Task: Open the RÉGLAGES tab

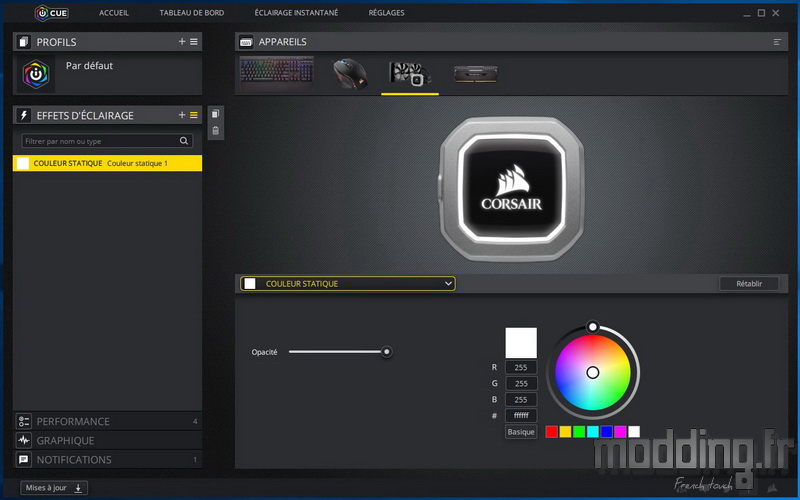Action: 386,13
